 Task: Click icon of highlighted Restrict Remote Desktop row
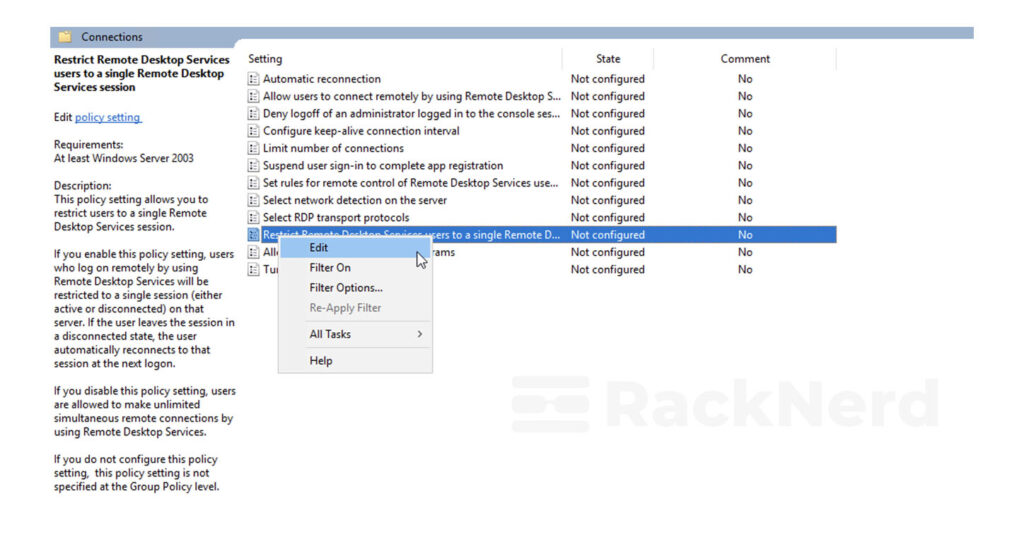tap(253, 235)
